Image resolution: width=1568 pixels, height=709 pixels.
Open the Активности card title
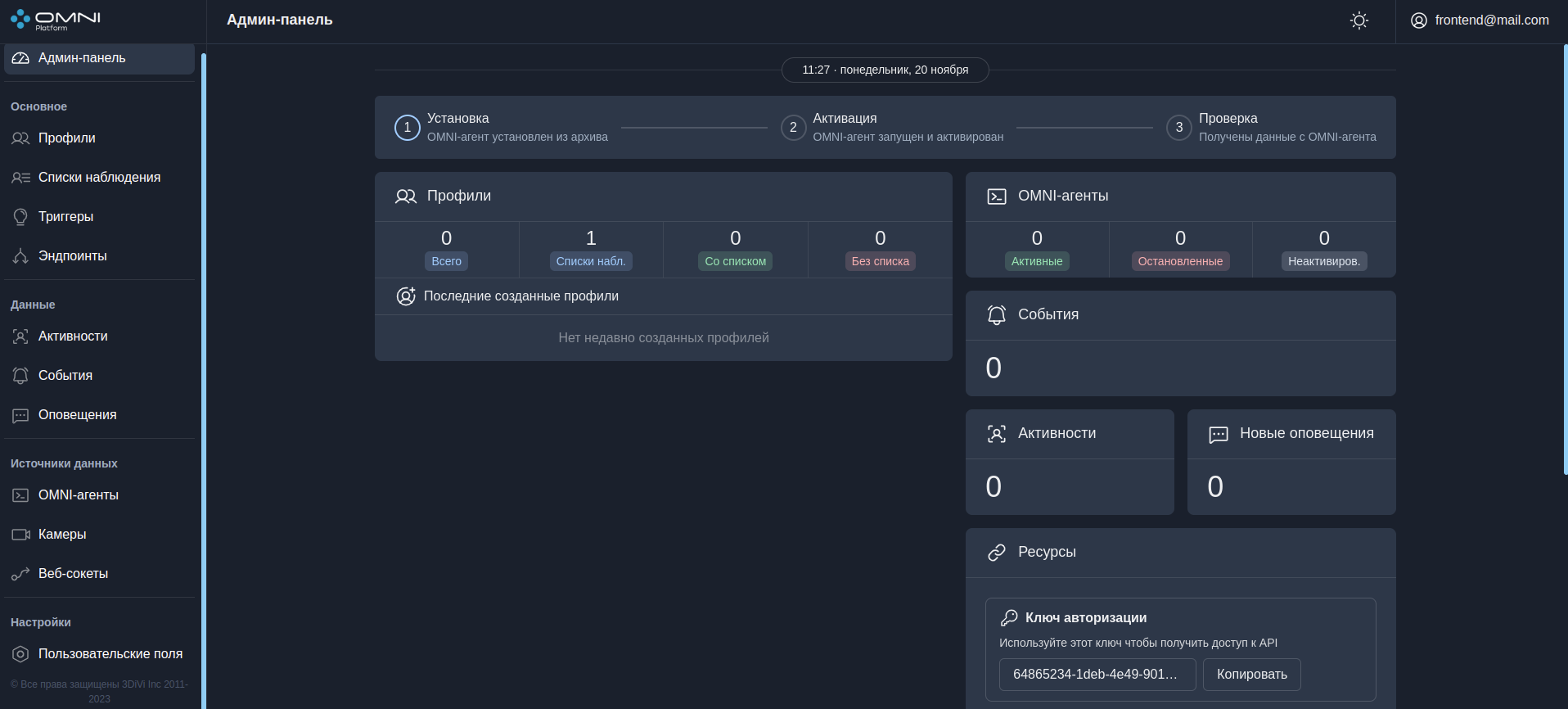1057,433
